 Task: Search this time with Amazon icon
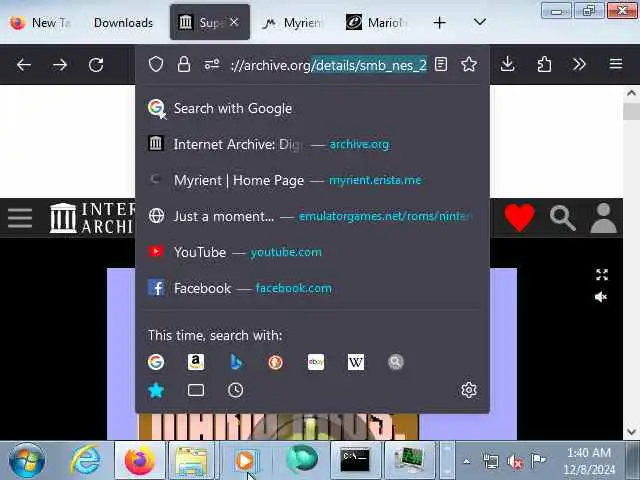pos(196,362)
